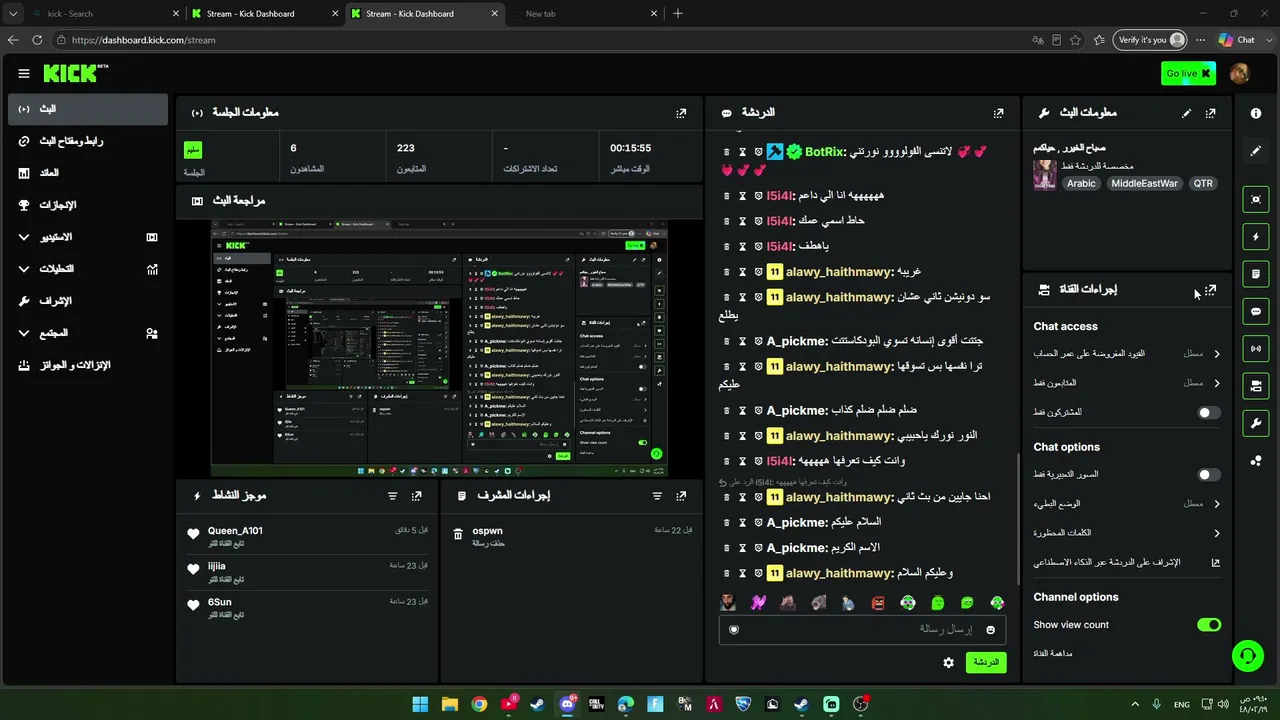The width and height of the screenshot is (1280, 720).
Task: Click the green Go live button
Action: coord(1188,73)
